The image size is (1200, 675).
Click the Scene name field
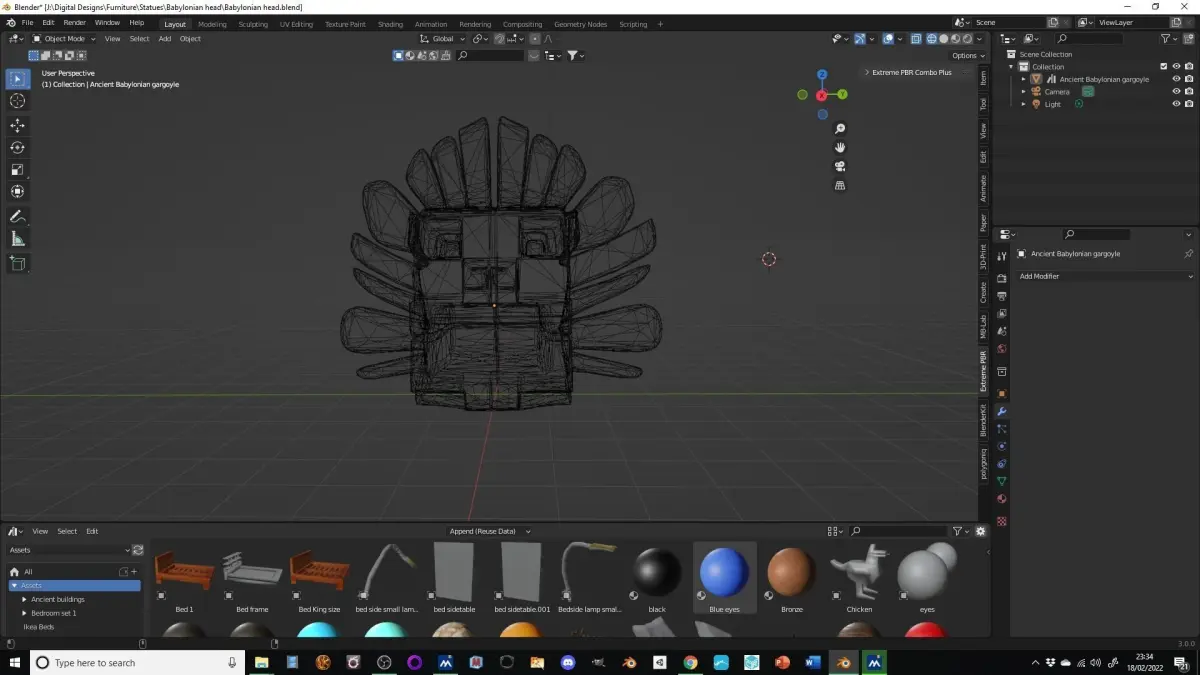click(x=1008, y=22)
